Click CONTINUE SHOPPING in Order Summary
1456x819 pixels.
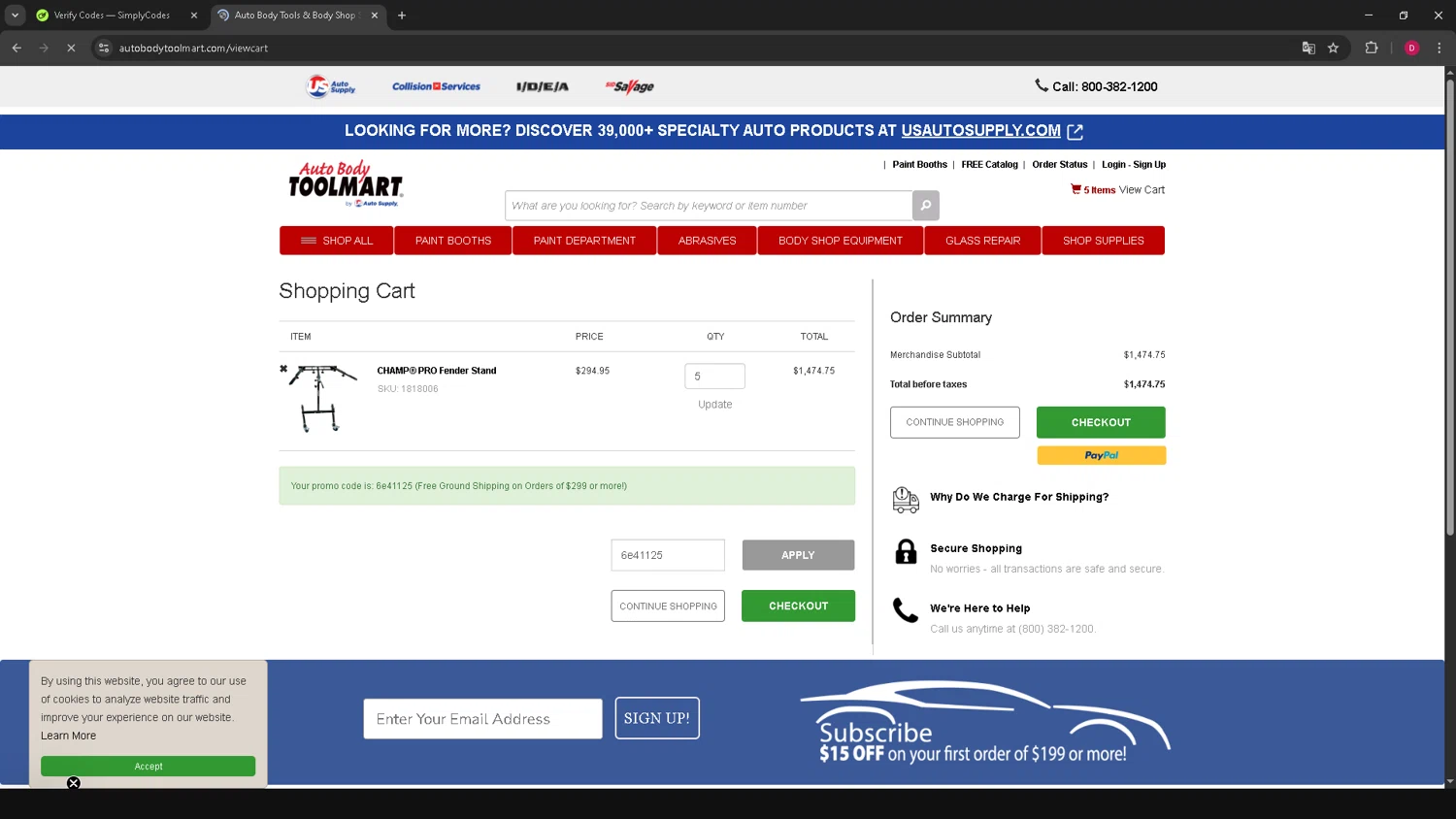click(x=955, y=422)
